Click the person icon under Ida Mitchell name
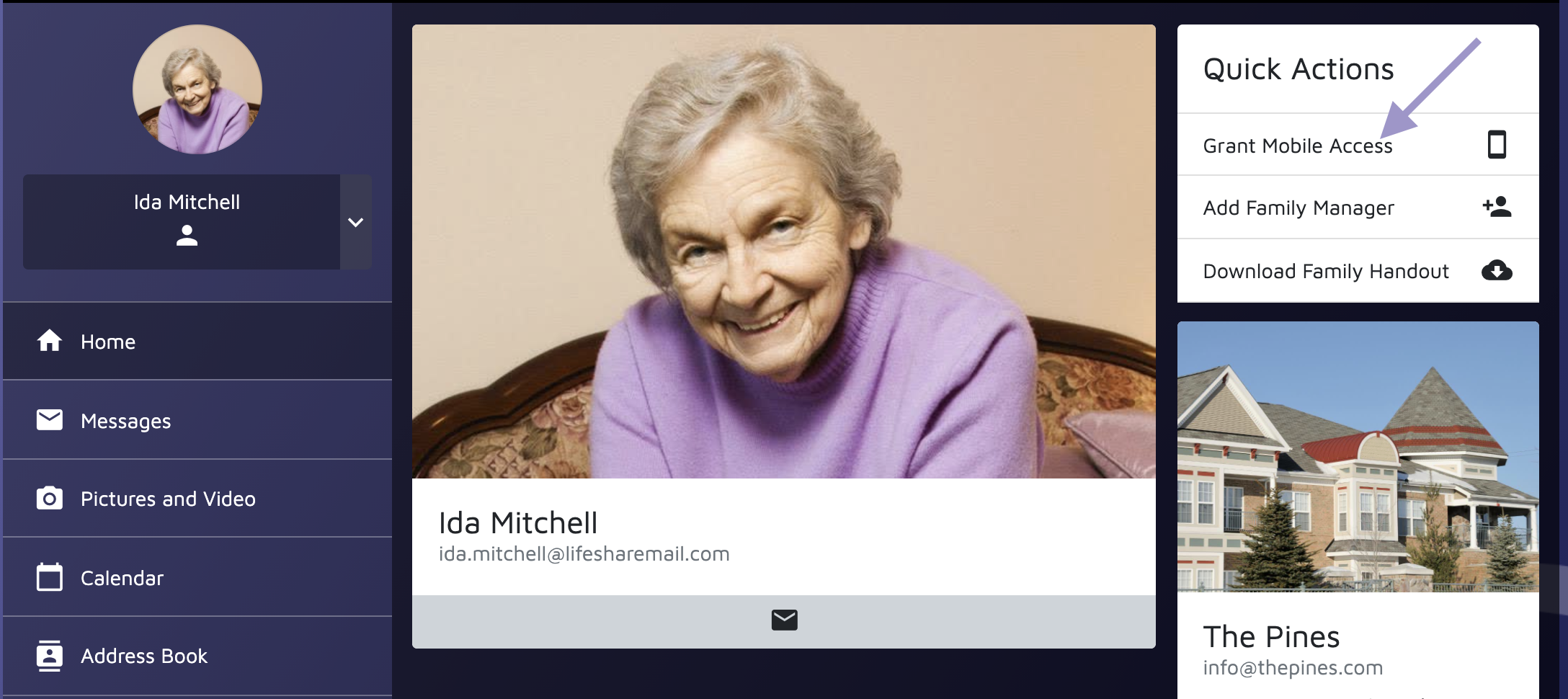 [187, 236]
